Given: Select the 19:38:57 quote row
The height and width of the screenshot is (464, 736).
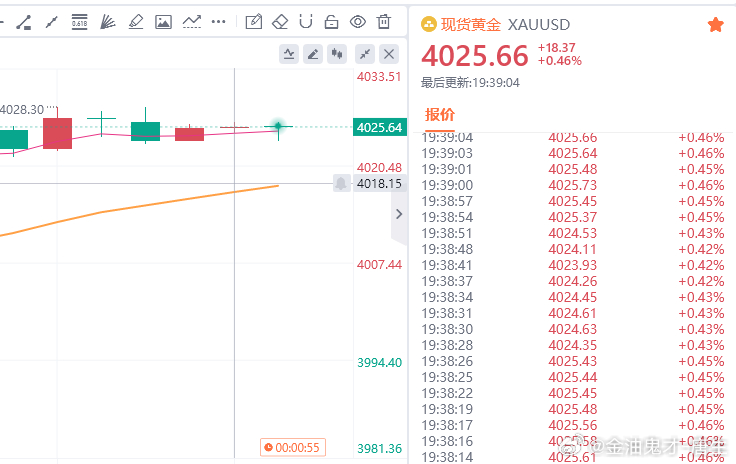Looking at the screenshot, I should point(573,201).
